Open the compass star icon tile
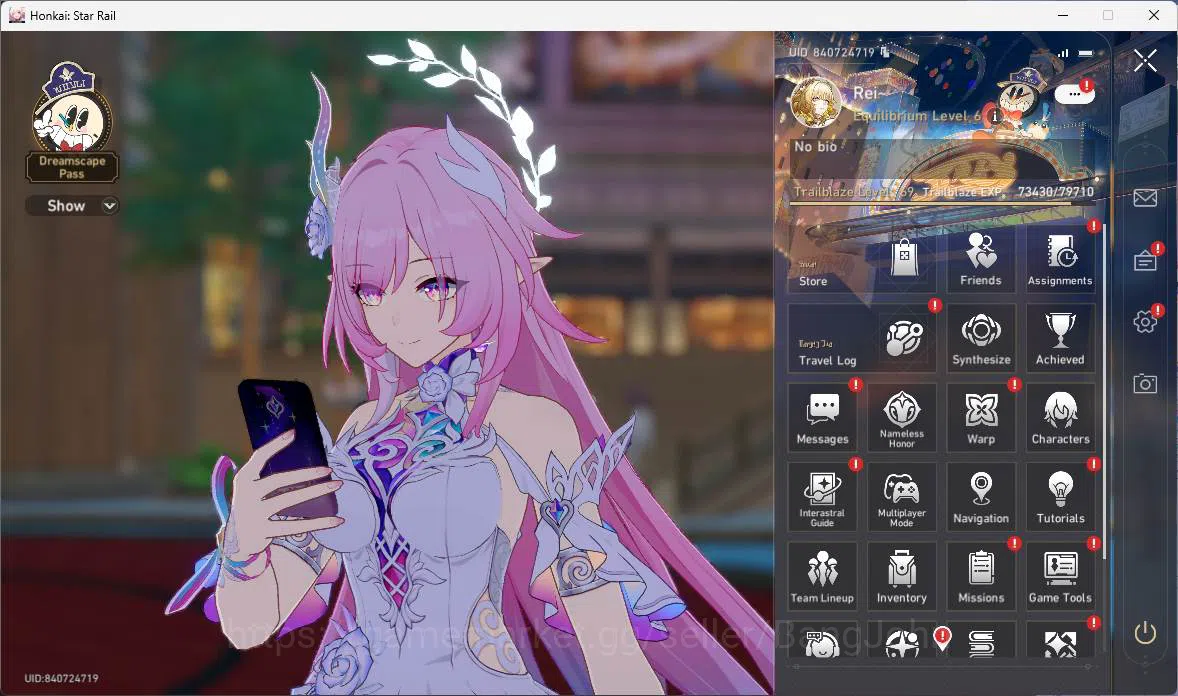The width and height of the screenshot is (1178, 696). 902,641
